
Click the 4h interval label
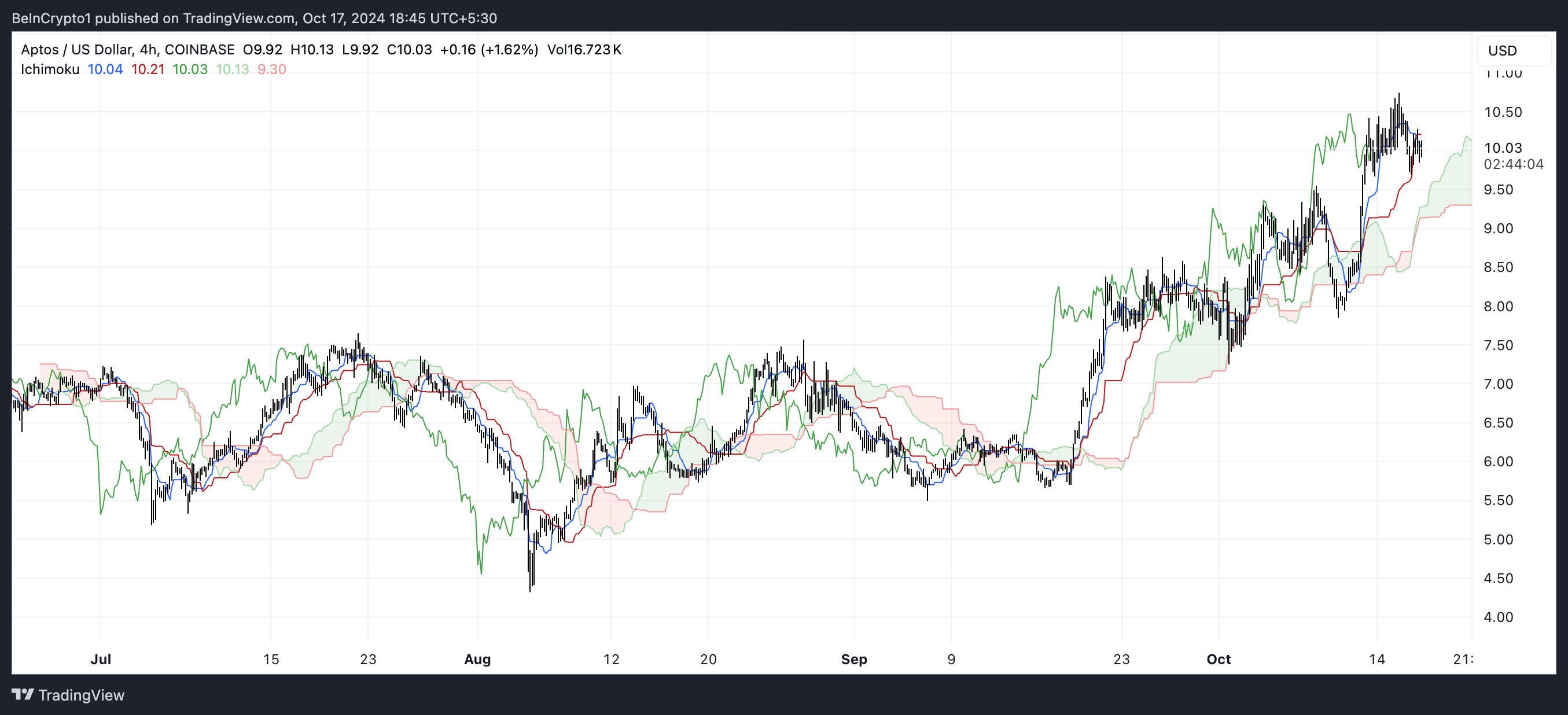[x=148, y=49]
